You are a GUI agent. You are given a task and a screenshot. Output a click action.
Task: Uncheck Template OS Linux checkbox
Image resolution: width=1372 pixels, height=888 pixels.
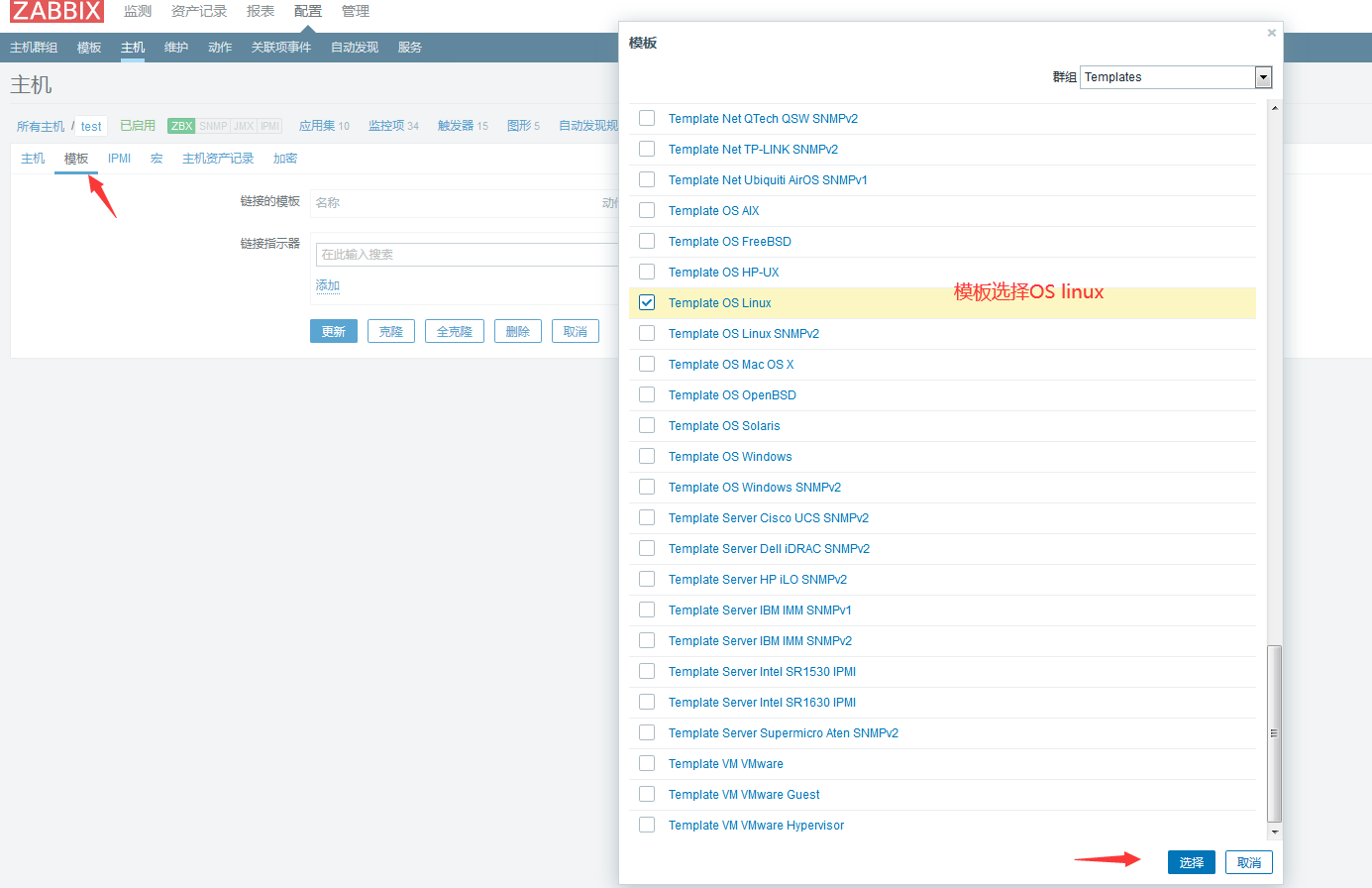(647, 303)
